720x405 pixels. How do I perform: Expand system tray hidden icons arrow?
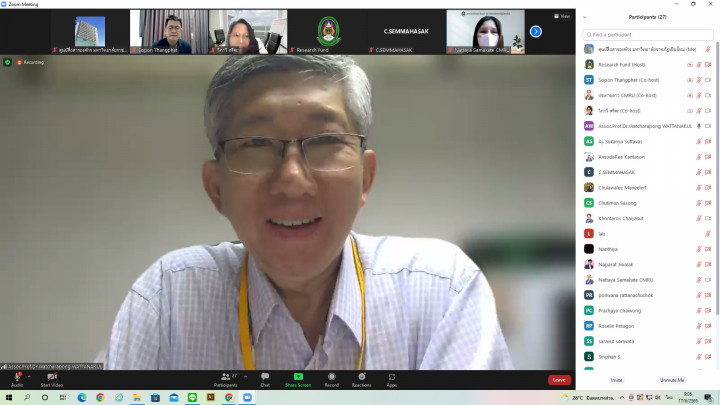[622, 398]
